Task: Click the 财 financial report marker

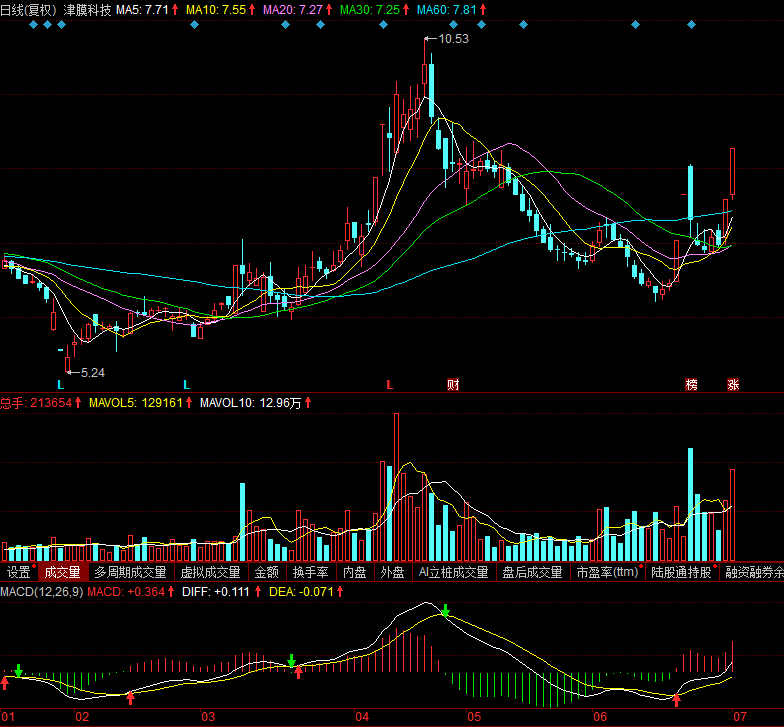Action: pos(453,384)
